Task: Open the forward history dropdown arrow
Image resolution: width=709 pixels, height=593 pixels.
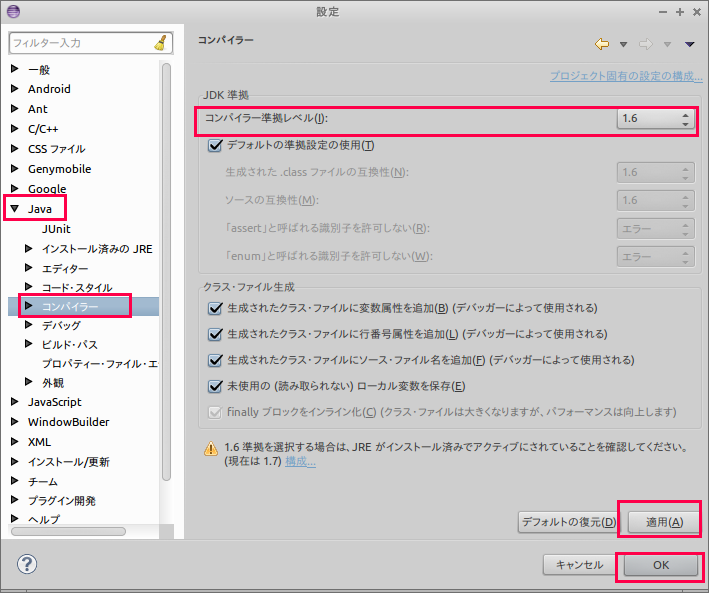Action: coord(667,44)
